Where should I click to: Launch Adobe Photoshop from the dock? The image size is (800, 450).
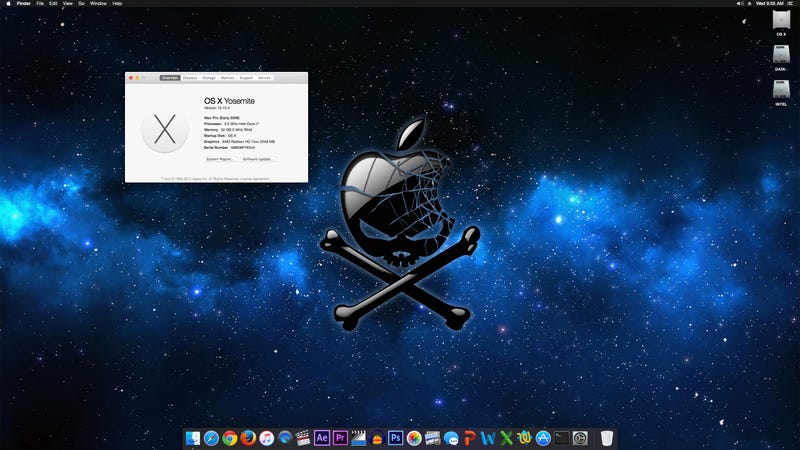395,438
